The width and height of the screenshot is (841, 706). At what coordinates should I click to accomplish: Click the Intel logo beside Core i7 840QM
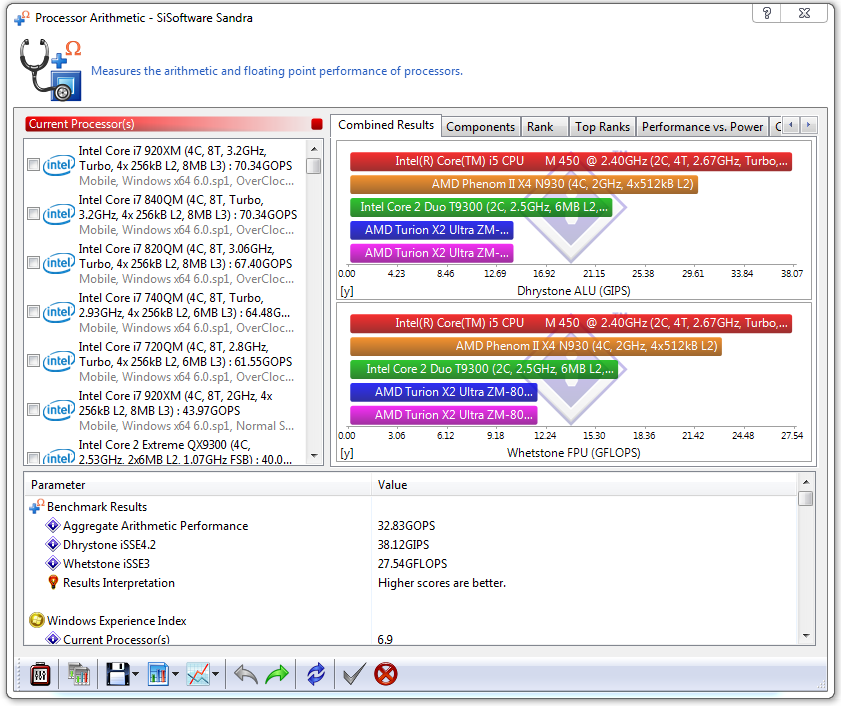click(59, 214)
